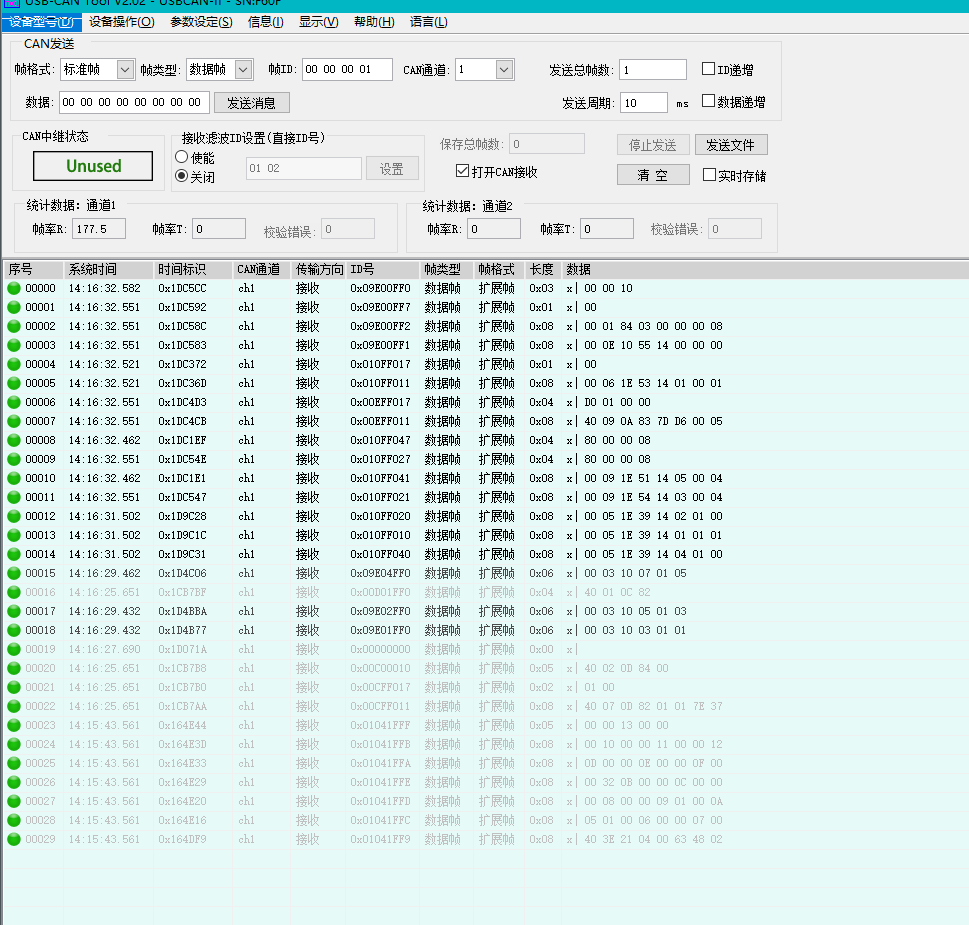969x925 pixels.
Task: Click the green status icon of row 00017
Action: coord(14,611)
